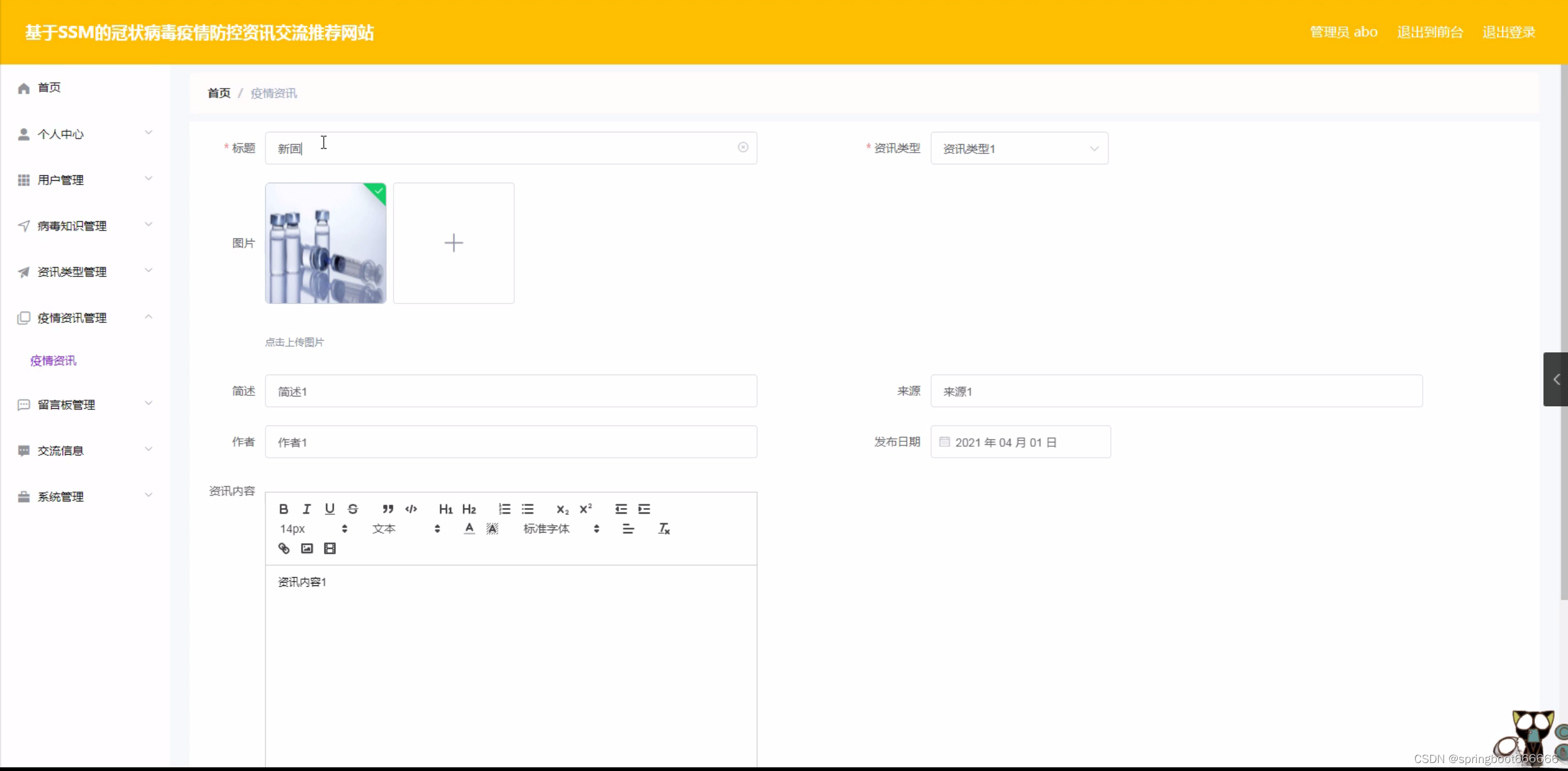
Task: Pick a text color with font color icon
Action: coord(469,528)
